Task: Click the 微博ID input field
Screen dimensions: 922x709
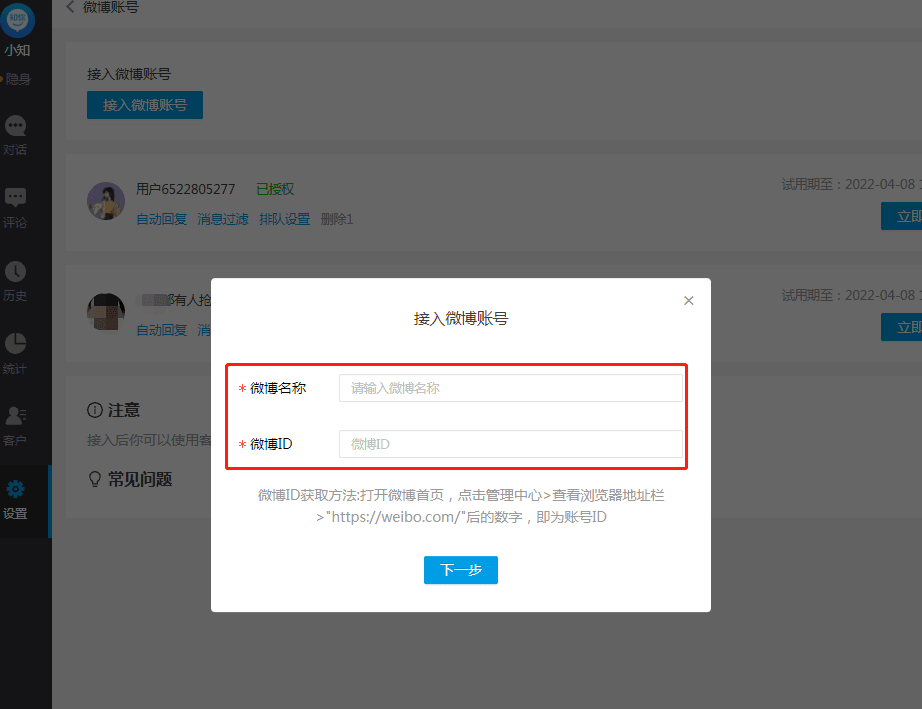Action: tap(510, 444)
